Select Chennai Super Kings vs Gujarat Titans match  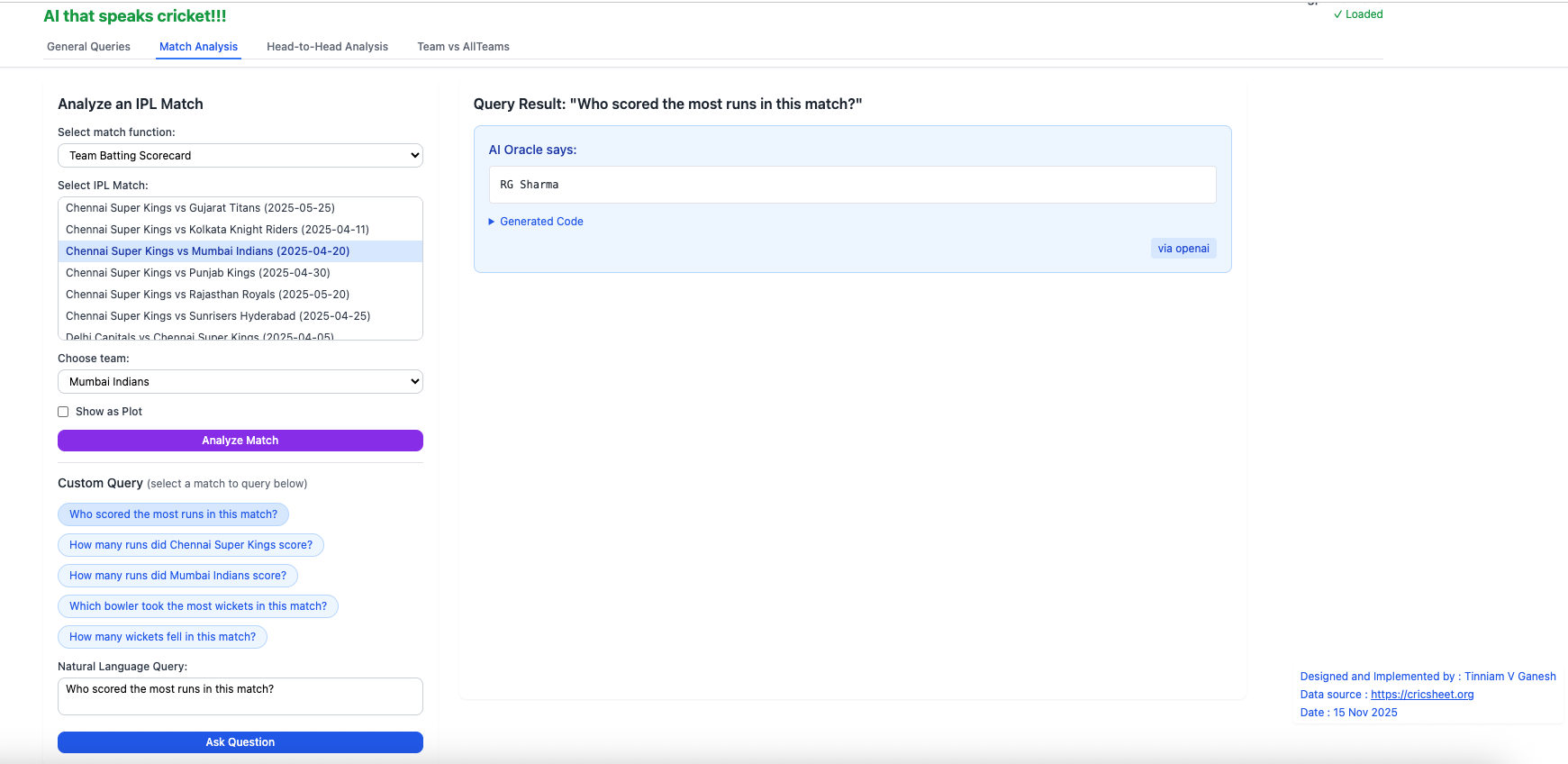(200, 208)
